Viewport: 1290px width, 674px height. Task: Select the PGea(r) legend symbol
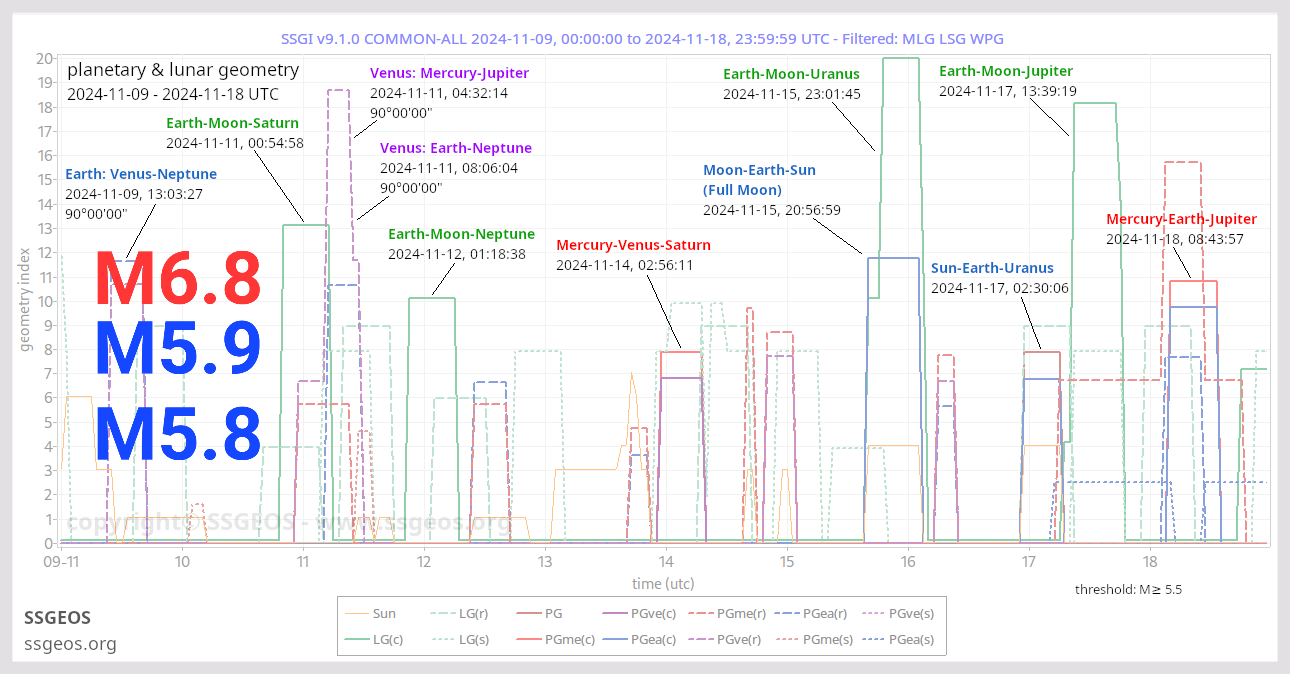[786, 613]
